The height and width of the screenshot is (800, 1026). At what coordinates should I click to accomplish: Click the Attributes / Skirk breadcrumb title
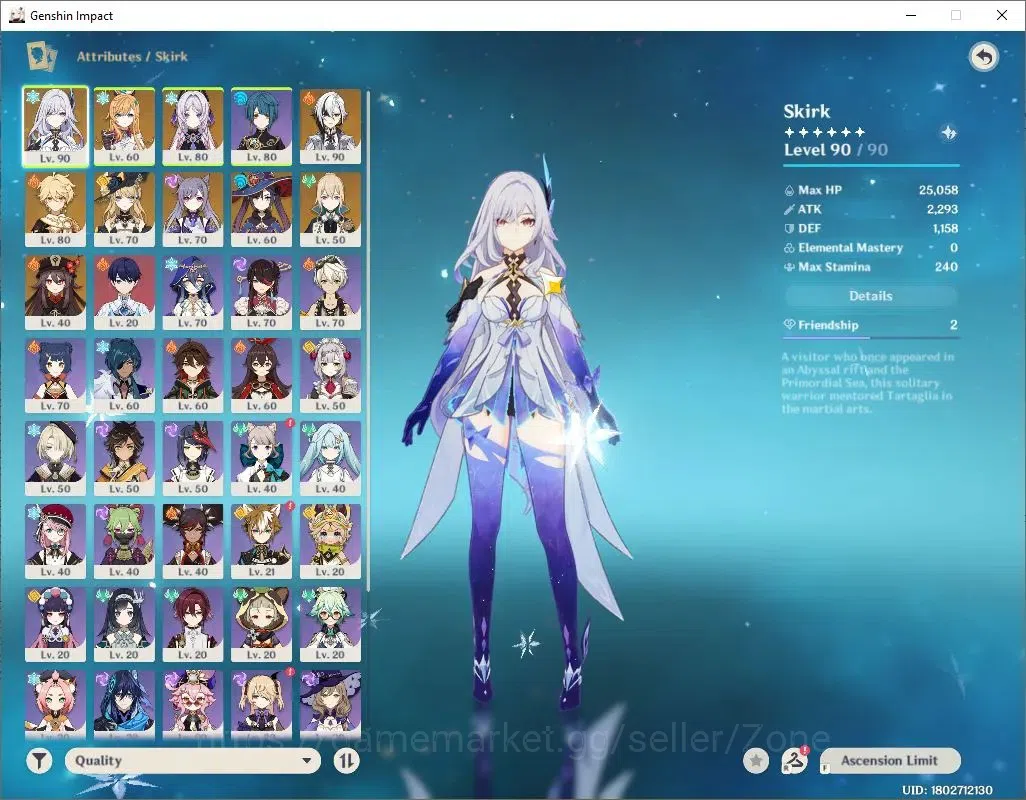tap(132, 56)
